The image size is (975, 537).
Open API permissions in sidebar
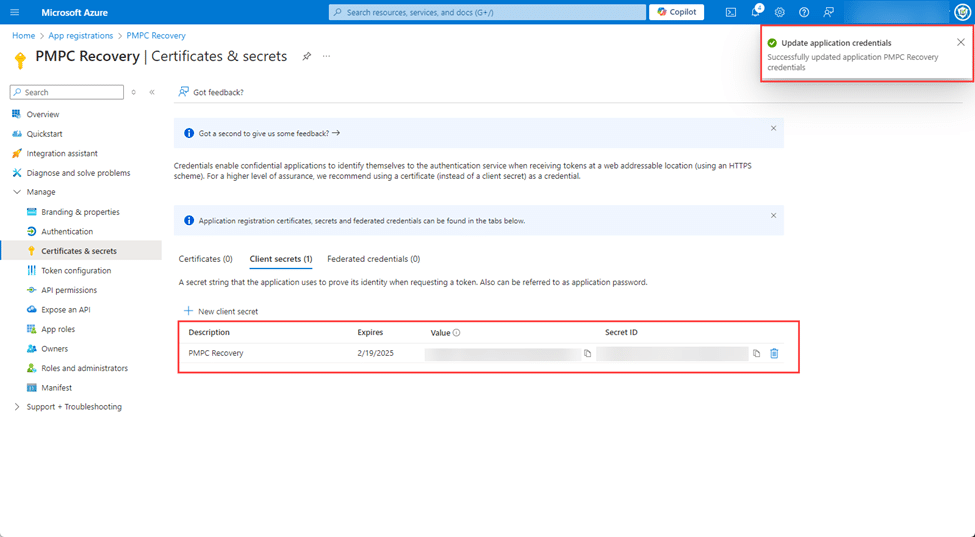[69, 290]
